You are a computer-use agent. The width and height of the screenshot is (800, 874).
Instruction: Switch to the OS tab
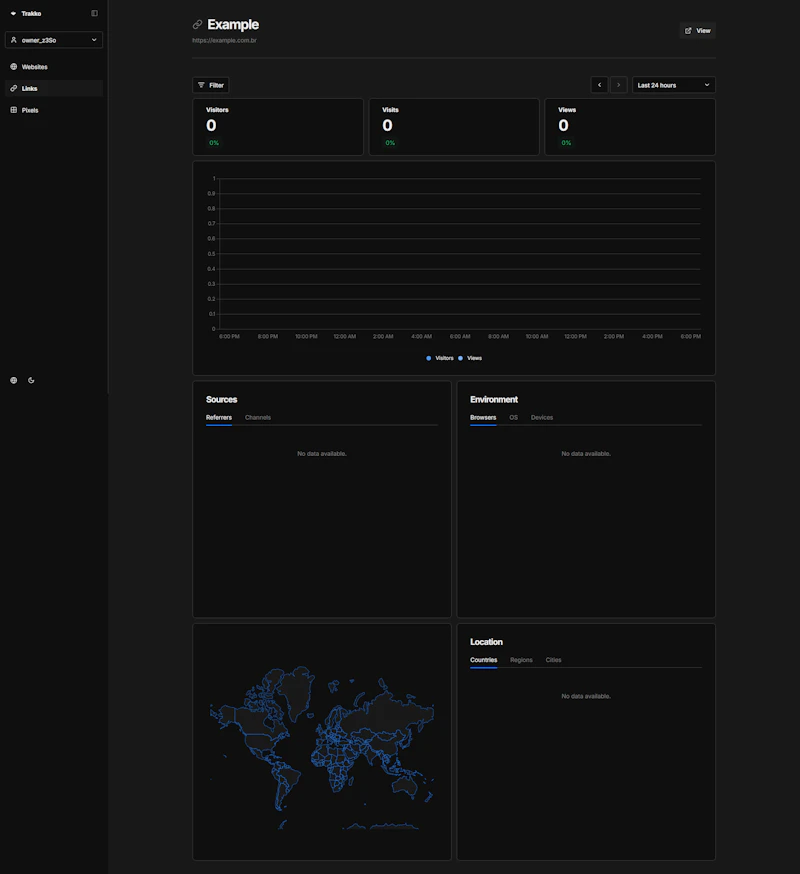pos(513,417)
